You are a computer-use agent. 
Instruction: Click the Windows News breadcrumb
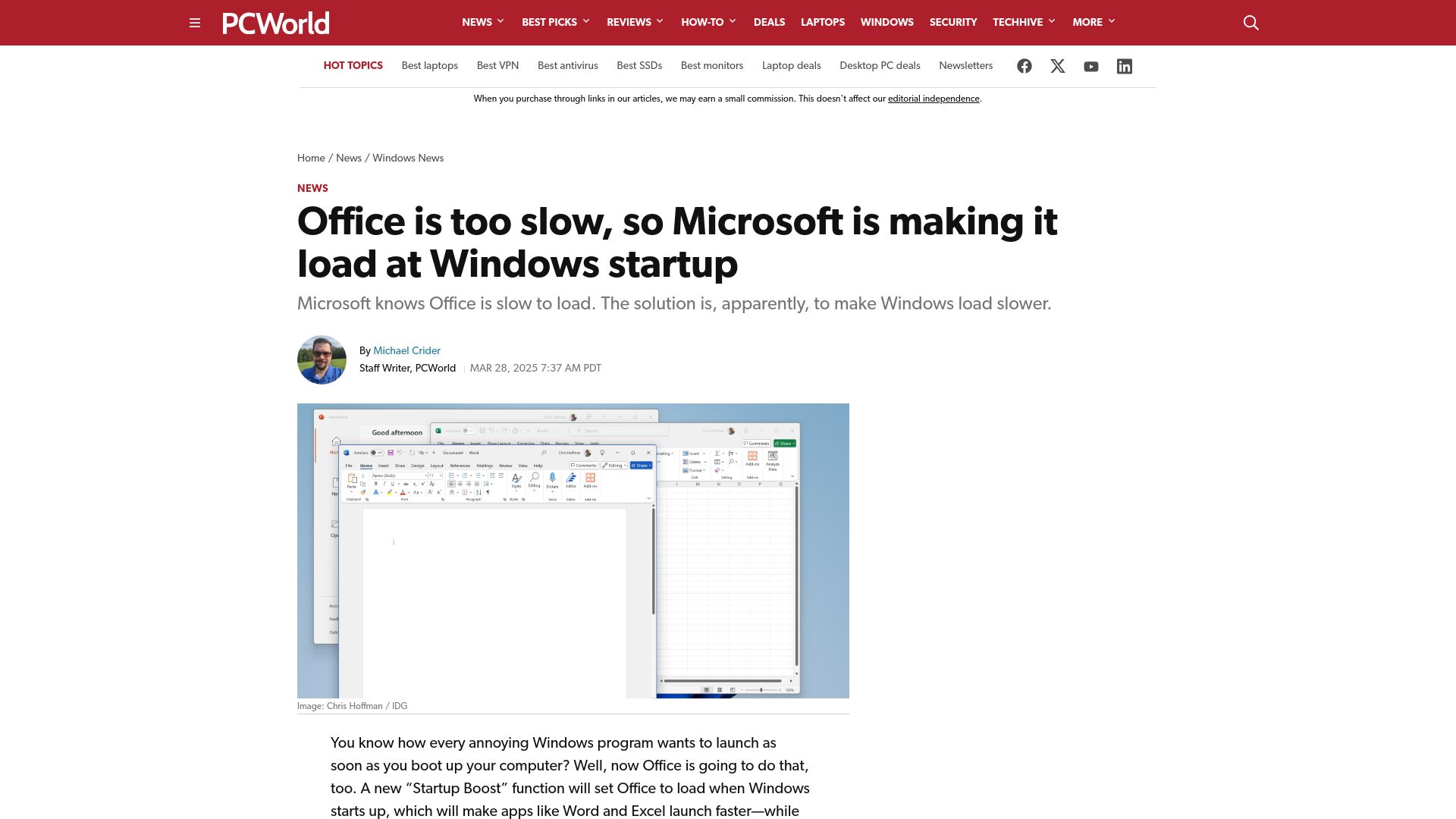tap(408, 158)
